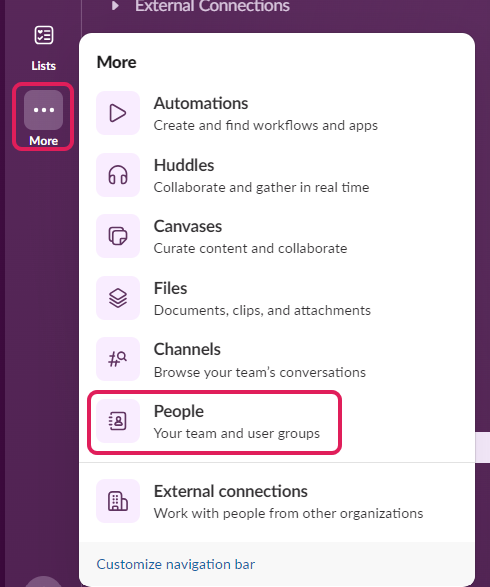Click the Canvases stacked-pages icon

[118, 236]
